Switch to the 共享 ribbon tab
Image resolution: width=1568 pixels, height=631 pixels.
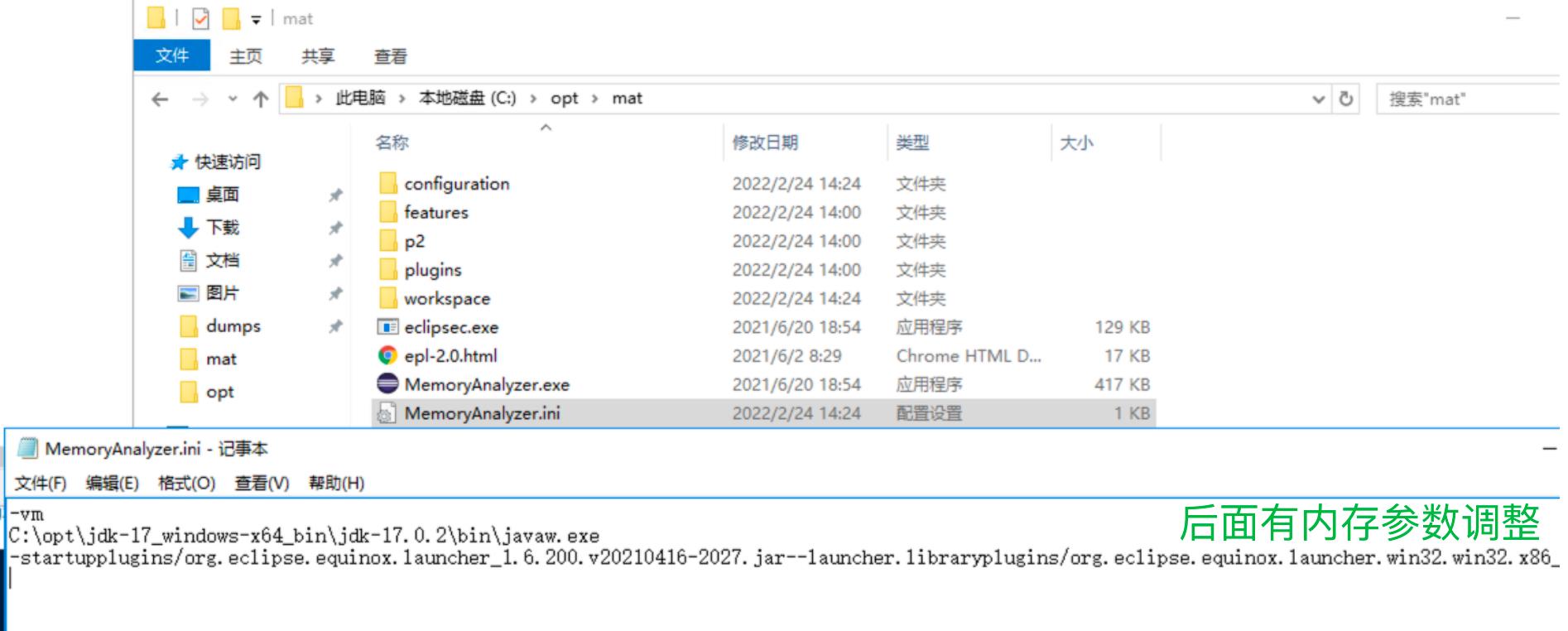318,56
